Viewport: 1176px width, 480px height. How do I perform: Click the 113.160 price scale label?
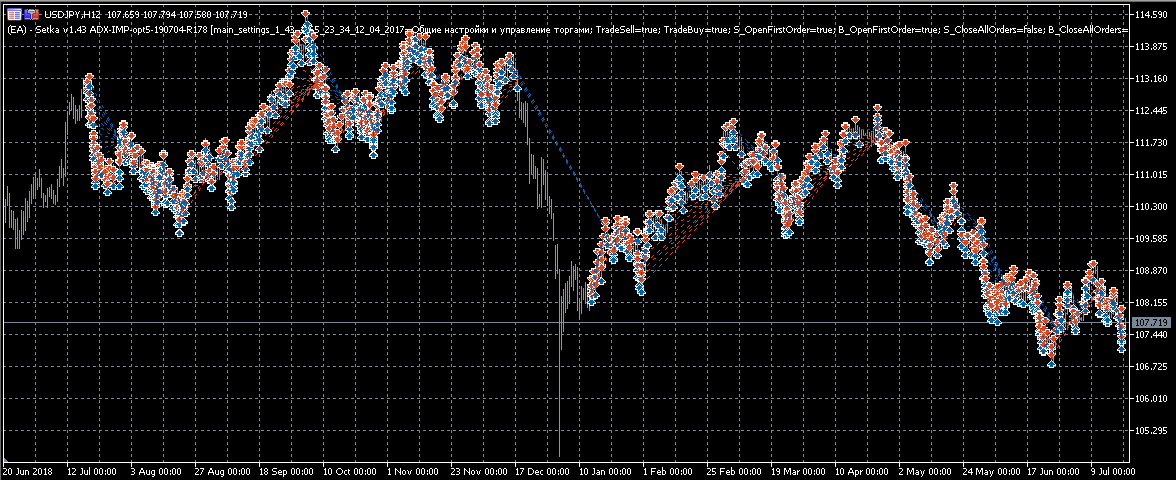pos(1149,79)
